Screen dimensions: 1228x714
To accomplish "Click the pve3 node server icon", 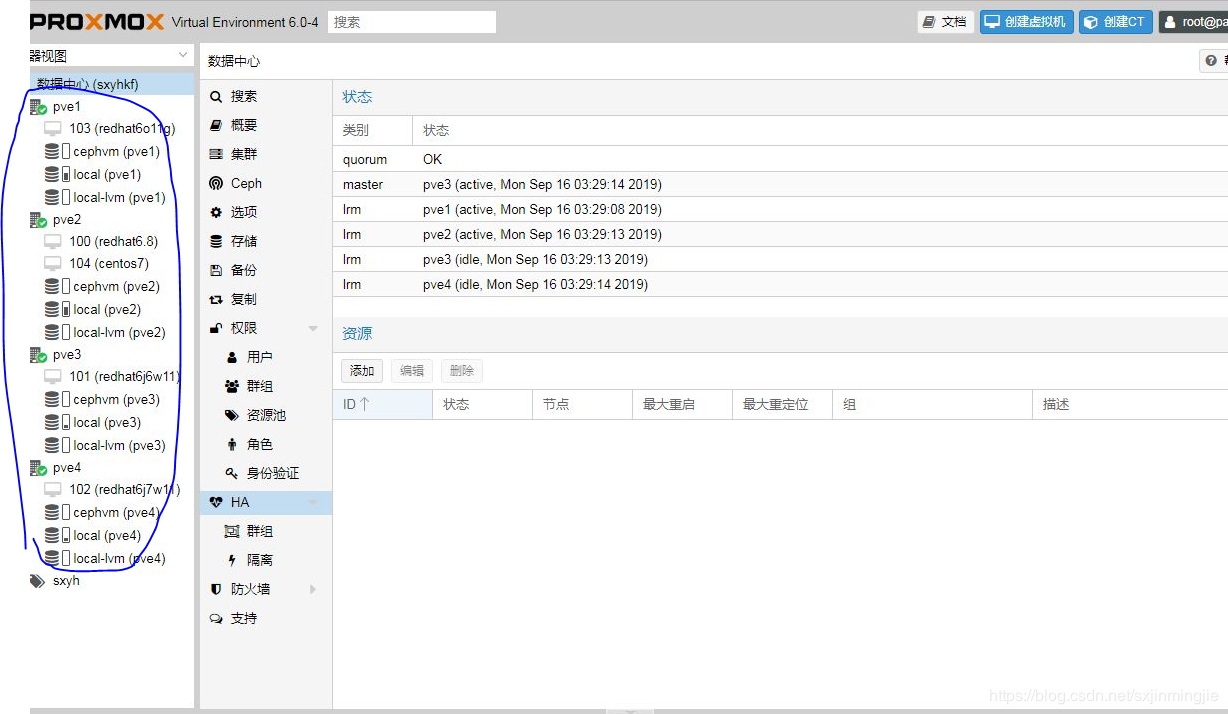I will [x=39, y=355].
